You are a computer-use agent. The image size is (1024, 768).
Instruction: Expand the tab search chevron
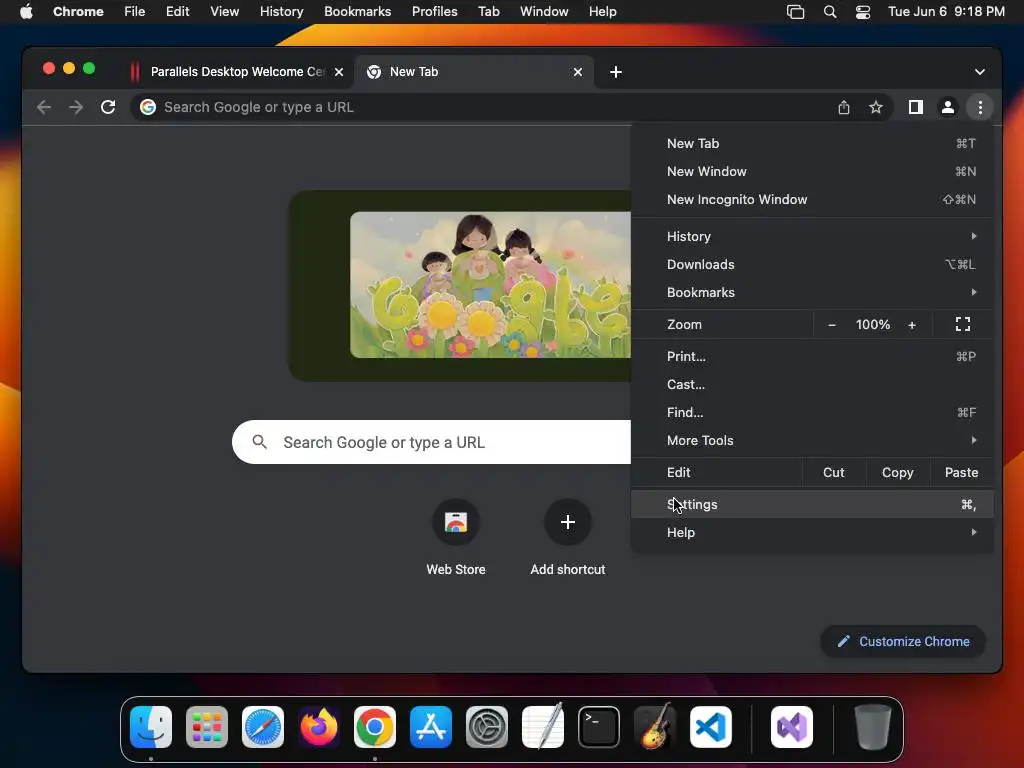pos(980,72)
